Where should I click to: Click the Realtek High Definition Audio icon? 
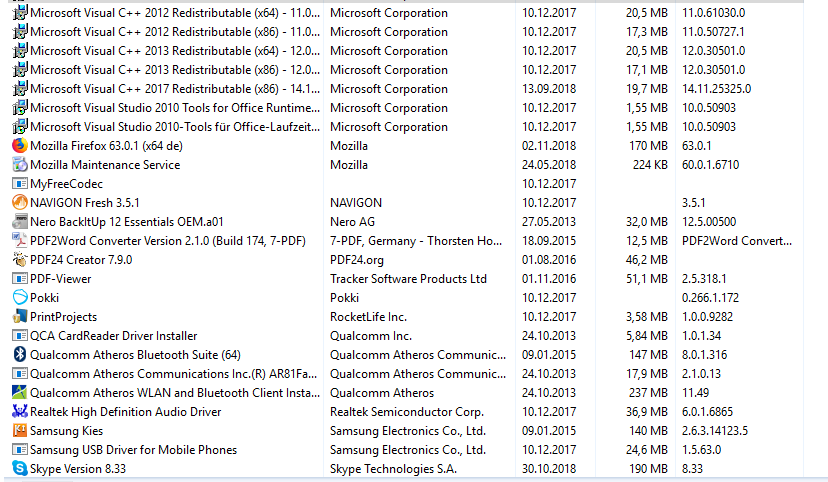tap(20, 412)
